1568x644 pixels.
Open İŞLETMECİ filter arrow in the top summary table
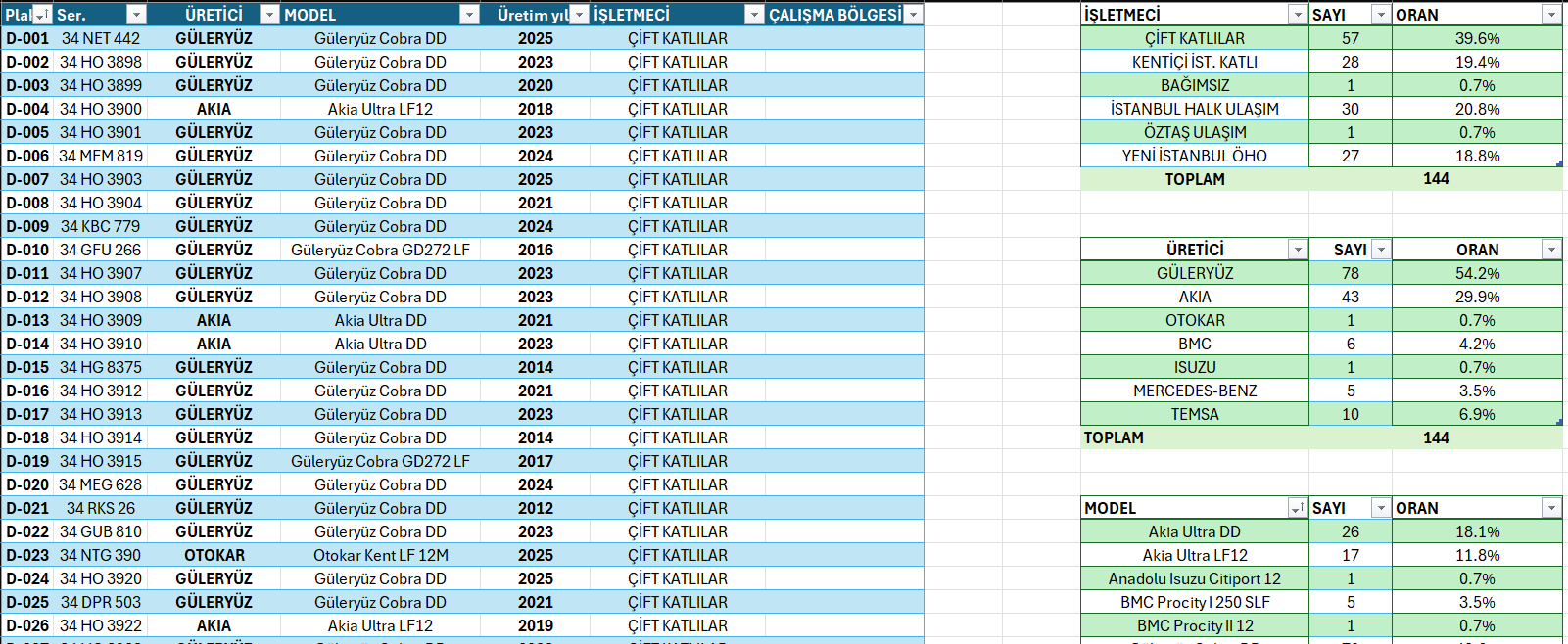(1298, 15)
